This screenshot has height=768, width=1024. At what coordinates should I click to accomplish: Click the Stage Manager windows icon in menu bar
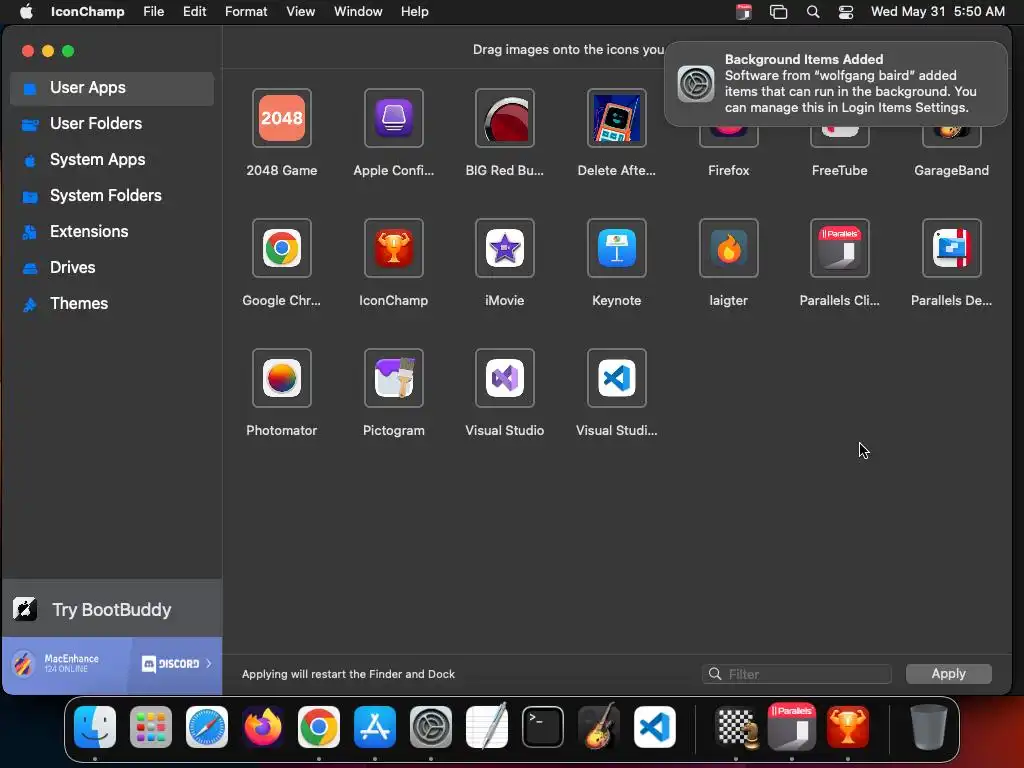click(x=778, y=12)
